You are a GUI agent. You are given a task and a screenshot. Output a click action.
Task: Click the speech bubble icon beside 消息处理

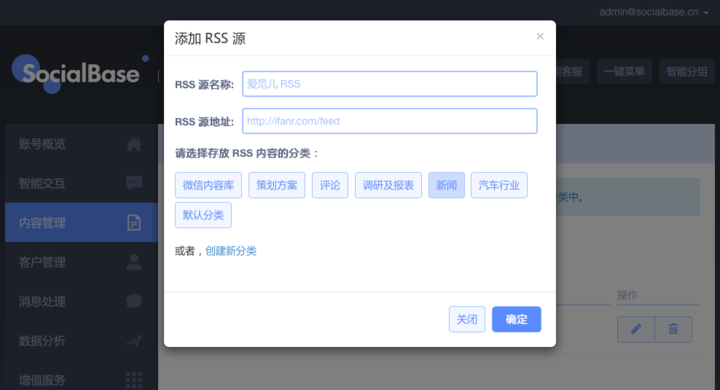coord(134,301)
